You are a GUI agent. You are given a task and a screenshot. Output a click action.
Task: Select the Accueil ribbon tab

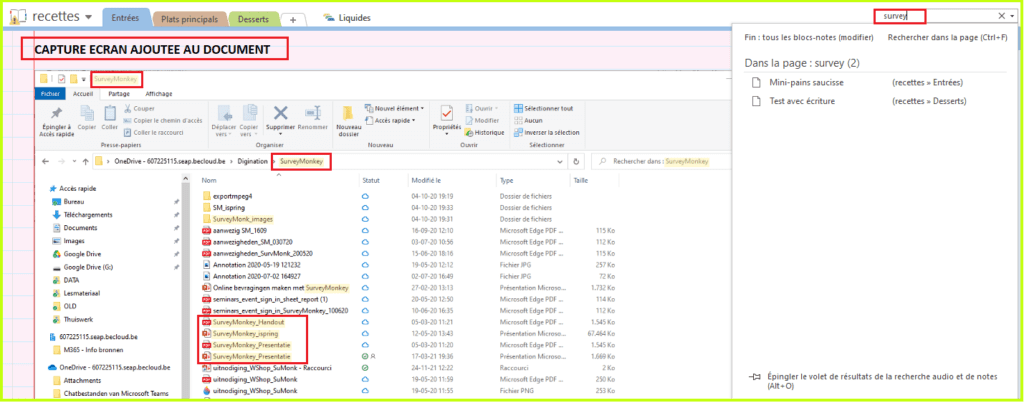(83, 93)
